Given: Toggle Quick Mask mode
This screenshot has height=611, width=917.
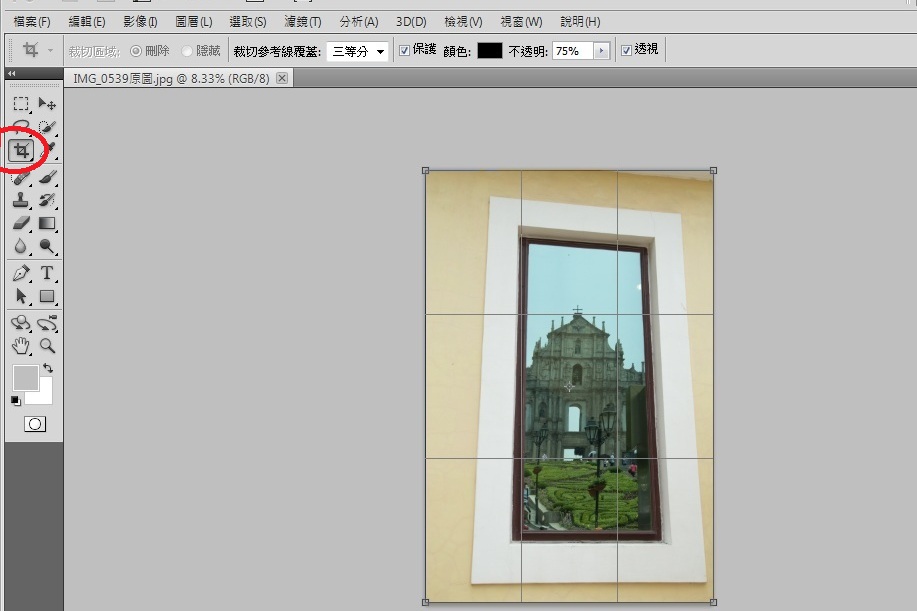Looking at the screenshot, I should pyautogui.click(x=35, y=424).
